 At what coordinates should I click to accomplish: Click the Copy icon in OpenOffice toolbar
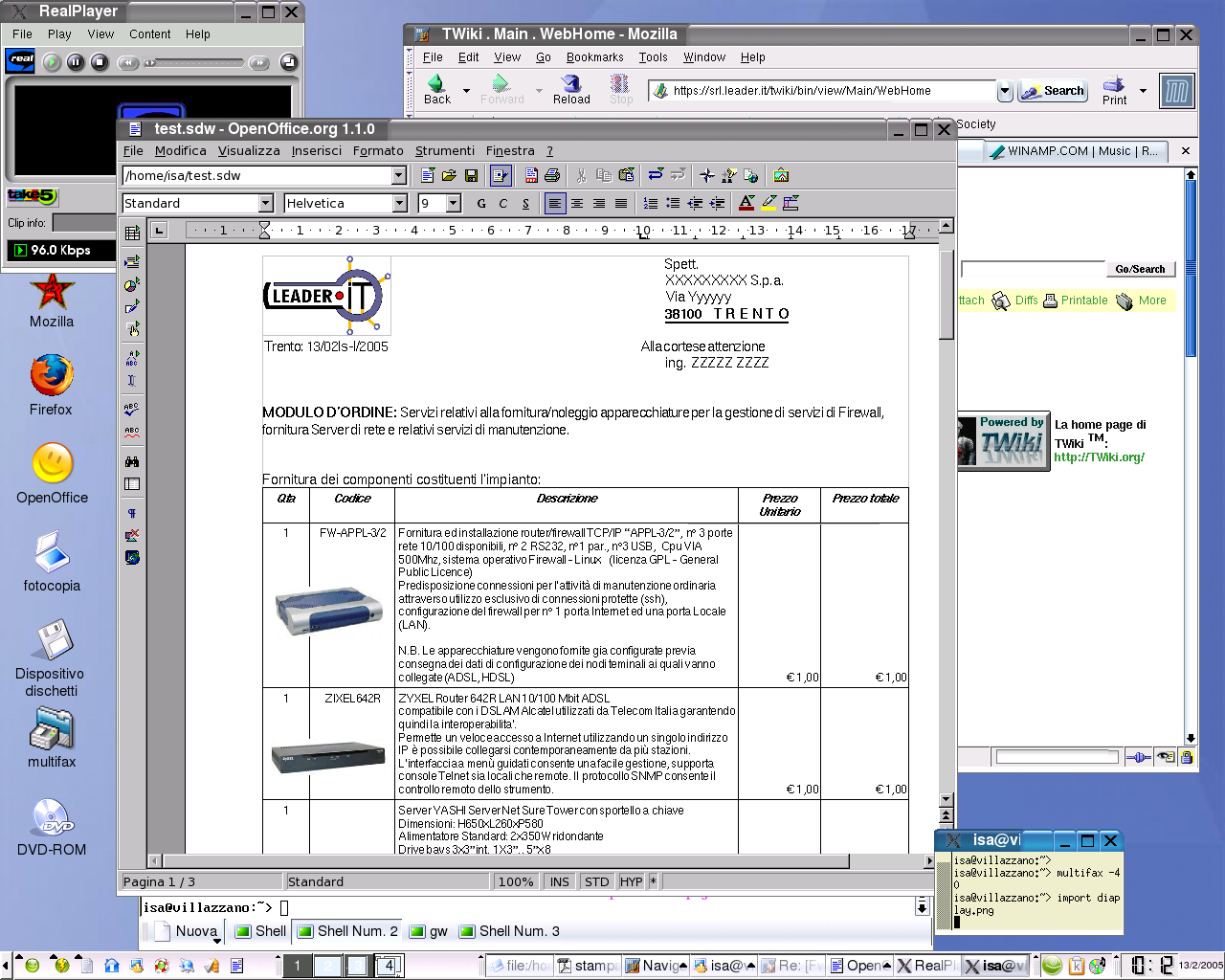[x=604, y=175]
